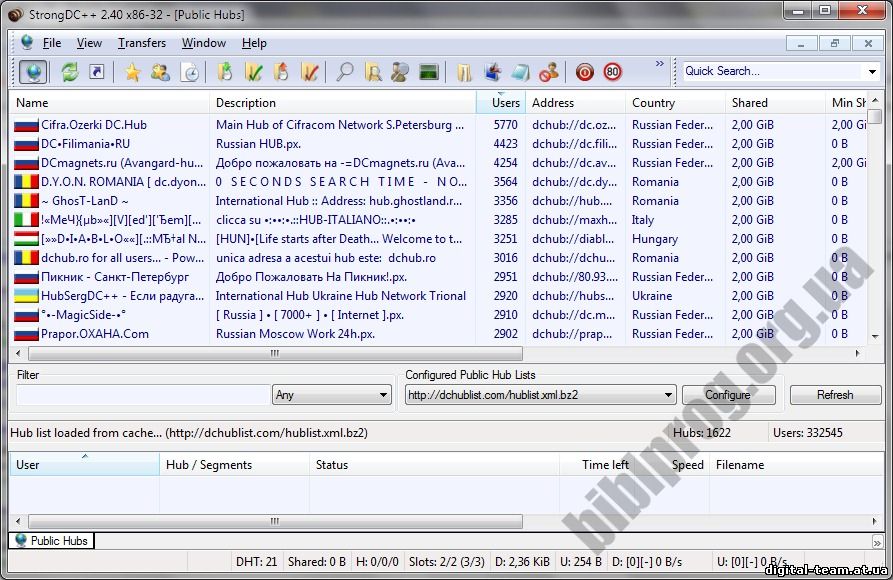Open the Search Spy toolbar icon

(400, 72)
